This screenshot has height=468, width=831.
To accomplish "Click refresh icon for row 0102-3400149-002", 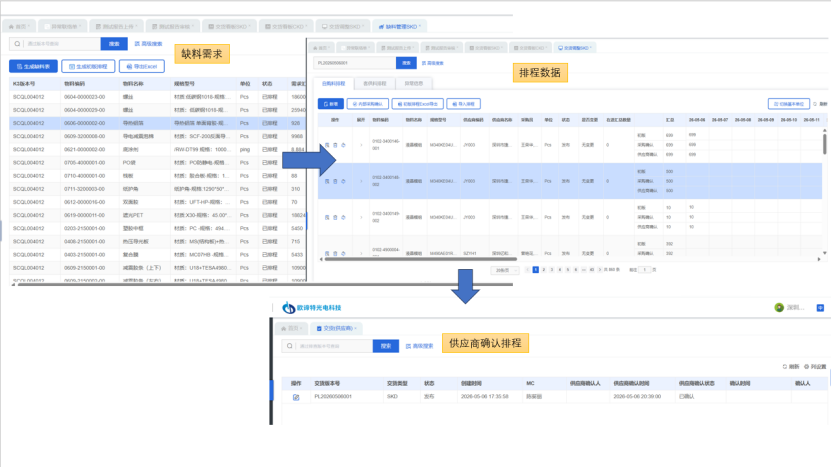I will pos(343,217).
